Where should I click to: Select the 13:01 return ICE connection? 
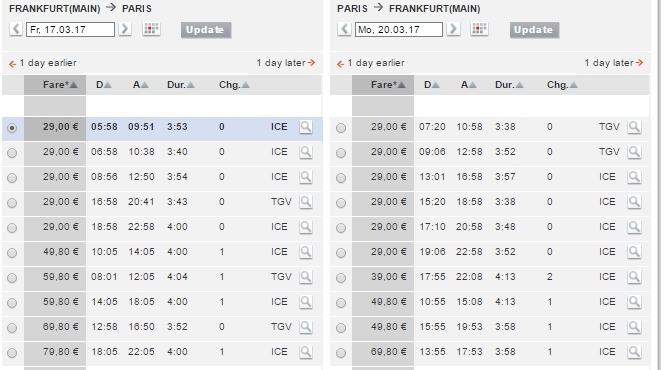pos(341,178)
